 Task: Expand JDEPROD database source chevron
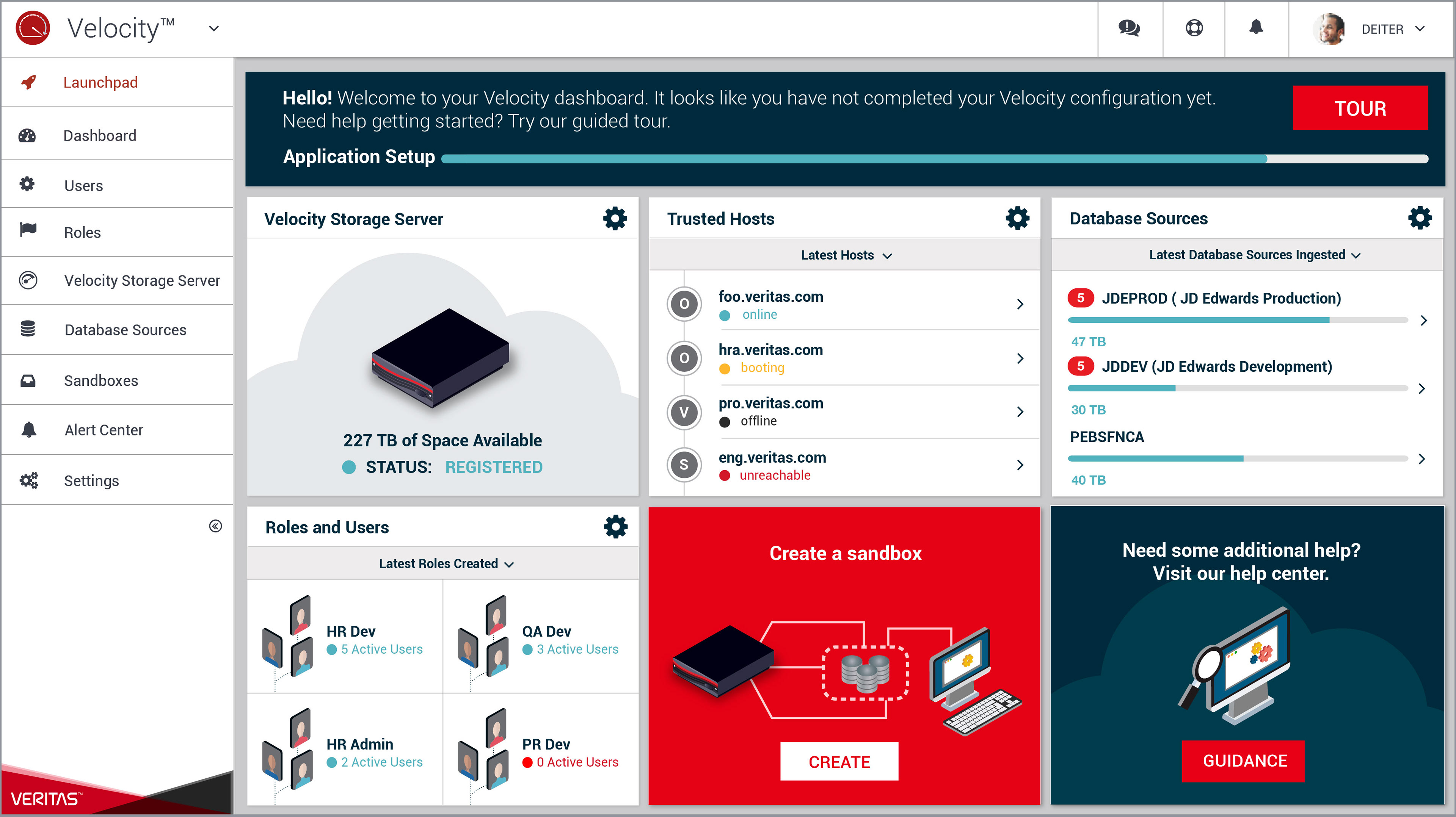point(1424,321)
